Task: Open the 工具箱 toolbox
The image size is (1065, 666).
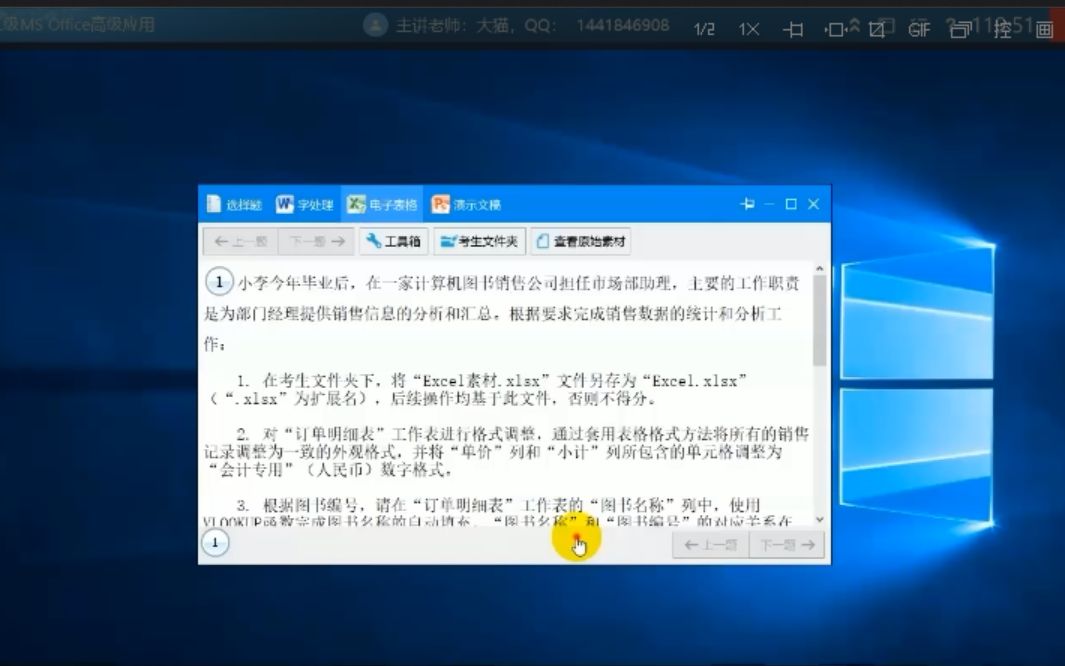Action: pos(393,240)
